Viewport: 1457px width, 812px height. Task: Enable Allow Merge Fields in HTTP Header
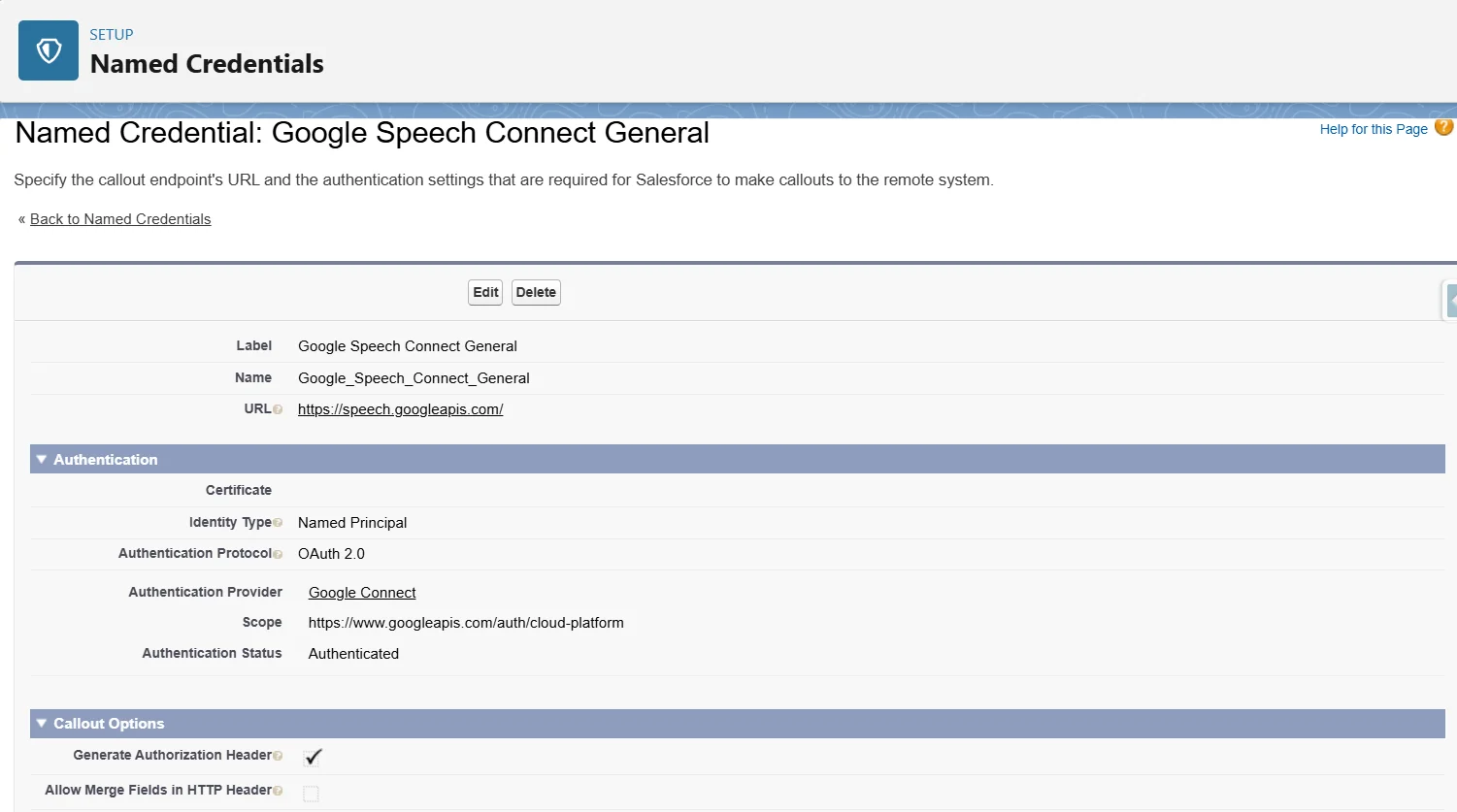click(x=311, y=794)
